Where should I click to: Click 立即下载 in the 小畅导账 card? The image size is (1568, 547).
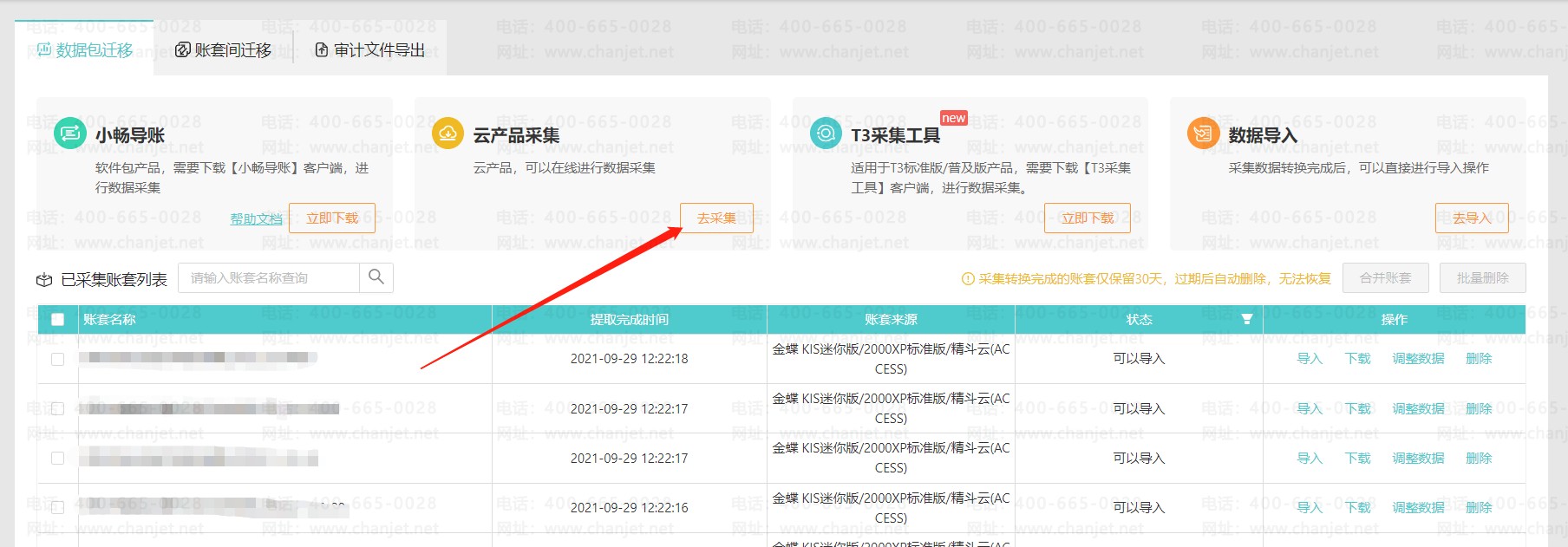(332, 218)
